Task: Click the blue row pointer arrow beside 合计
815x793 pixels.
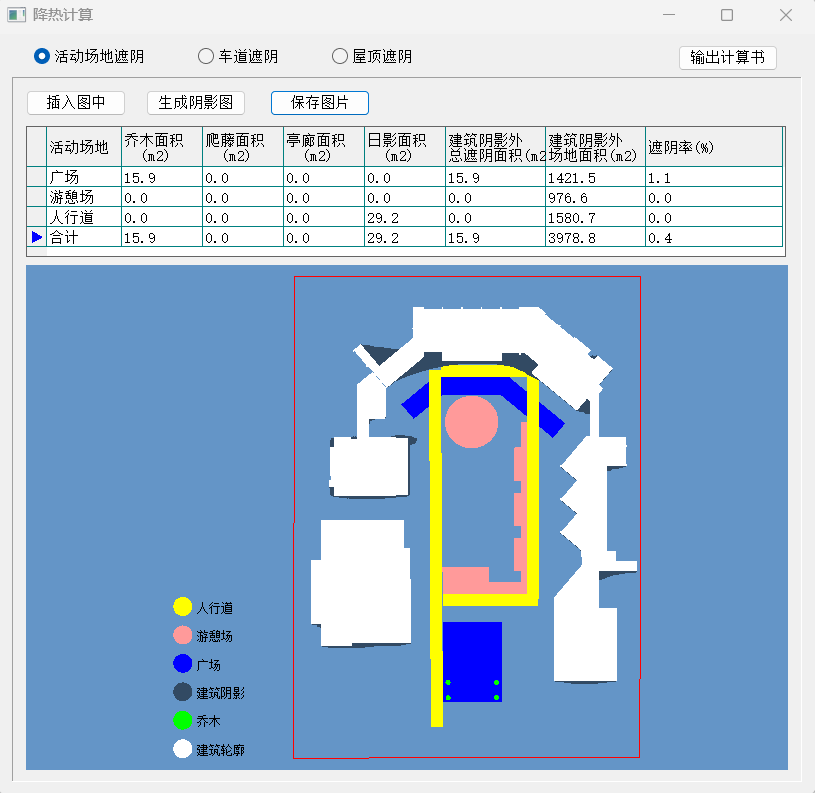Action: click(x=37, y=237)
